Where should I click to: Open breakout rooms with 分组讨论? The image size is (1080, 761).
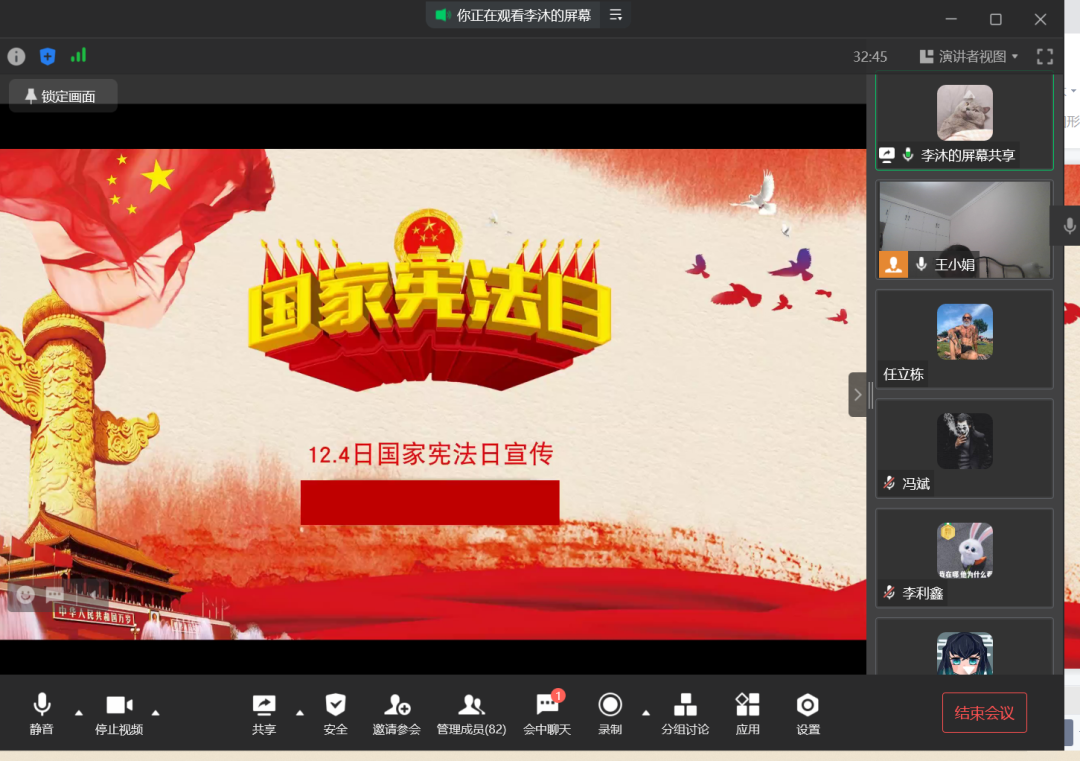pyautogui.click(x=685, y=713)
